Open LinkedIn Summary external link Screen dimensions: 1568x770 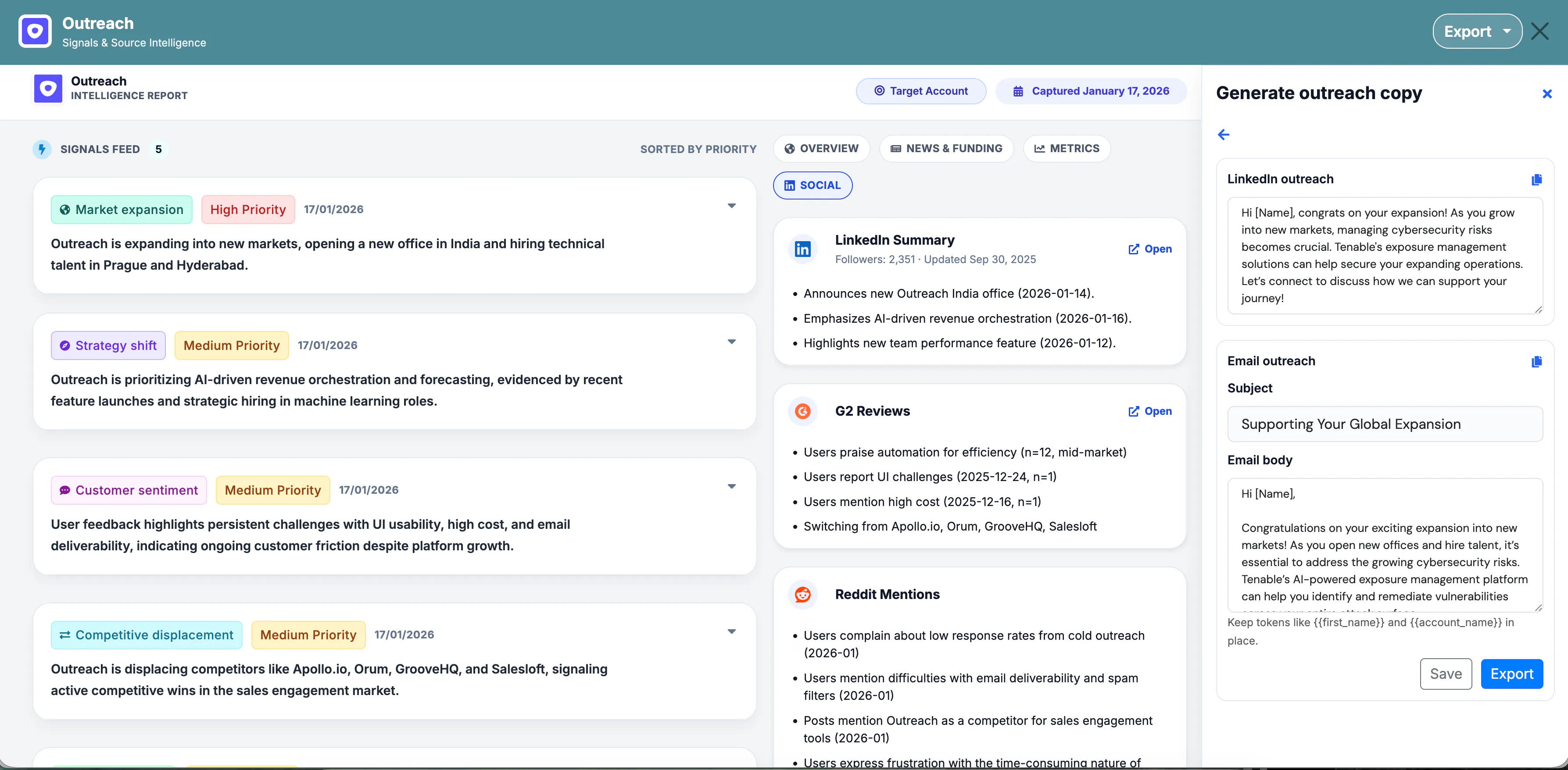pos(1150,249)
